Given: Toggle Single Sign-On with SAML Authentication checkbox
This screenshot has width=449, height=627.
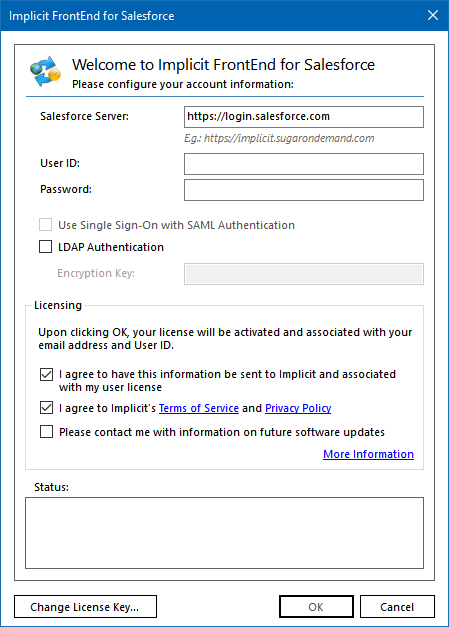Looking at the screenshot, I should [x=46, y=225].
